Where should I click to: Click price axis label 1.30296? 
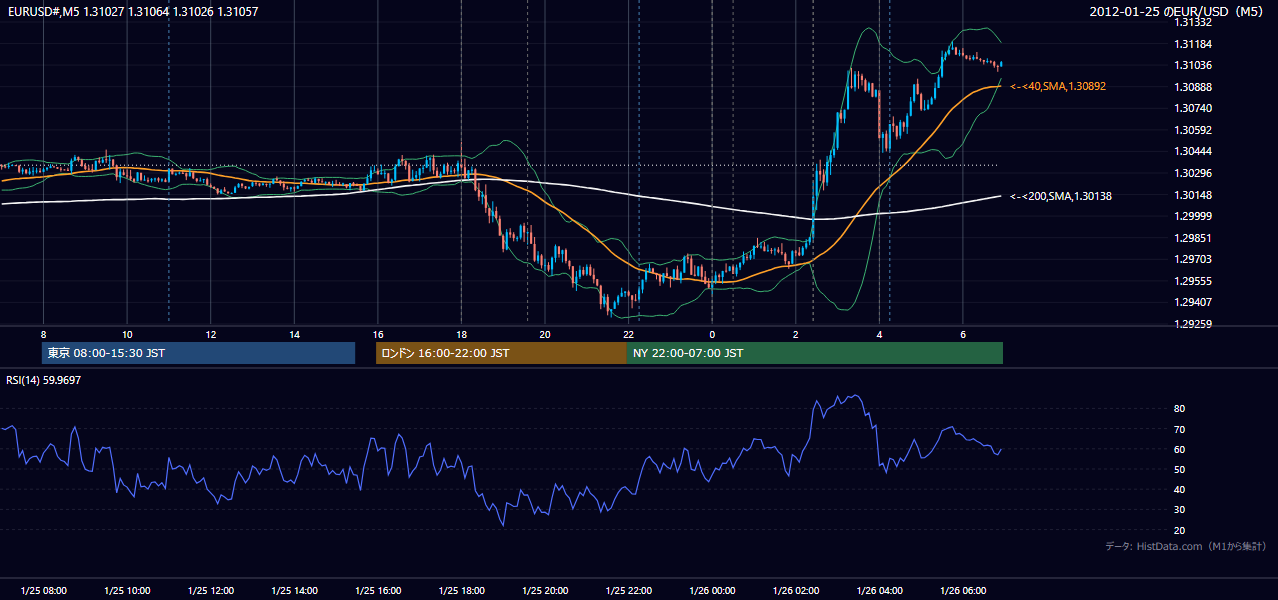(1192, 173)
